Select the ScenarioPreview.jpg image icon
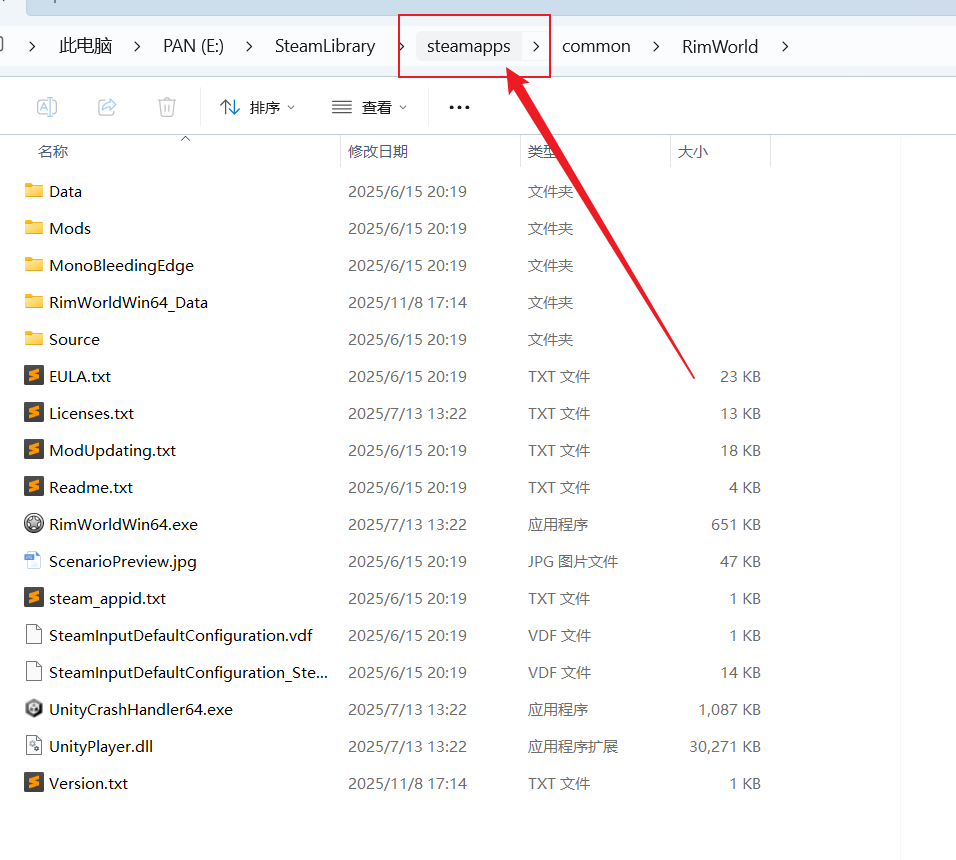Viewport: 956px width, 860px height. pyautogui.click(x=34, y=561)
